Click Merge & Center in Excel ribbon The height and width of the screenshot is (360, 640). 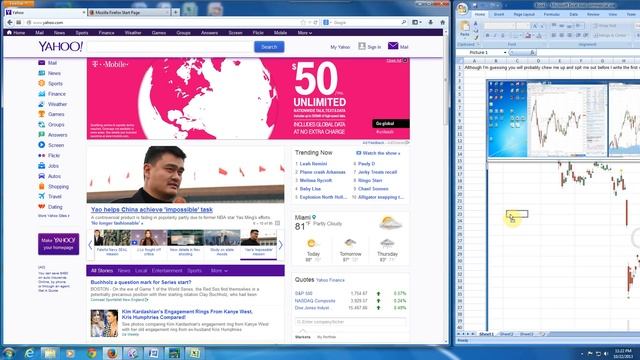click(611, 36)
